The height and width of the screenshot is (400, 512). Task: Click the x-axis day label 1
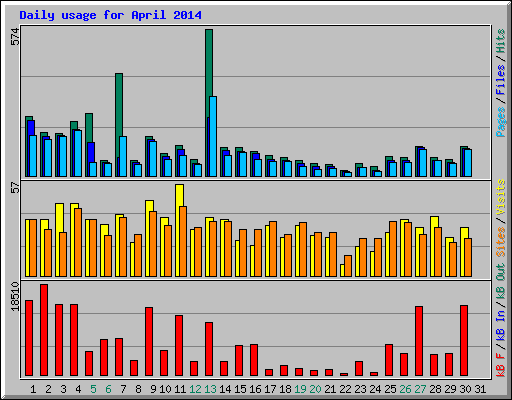[x=33, y=389]
